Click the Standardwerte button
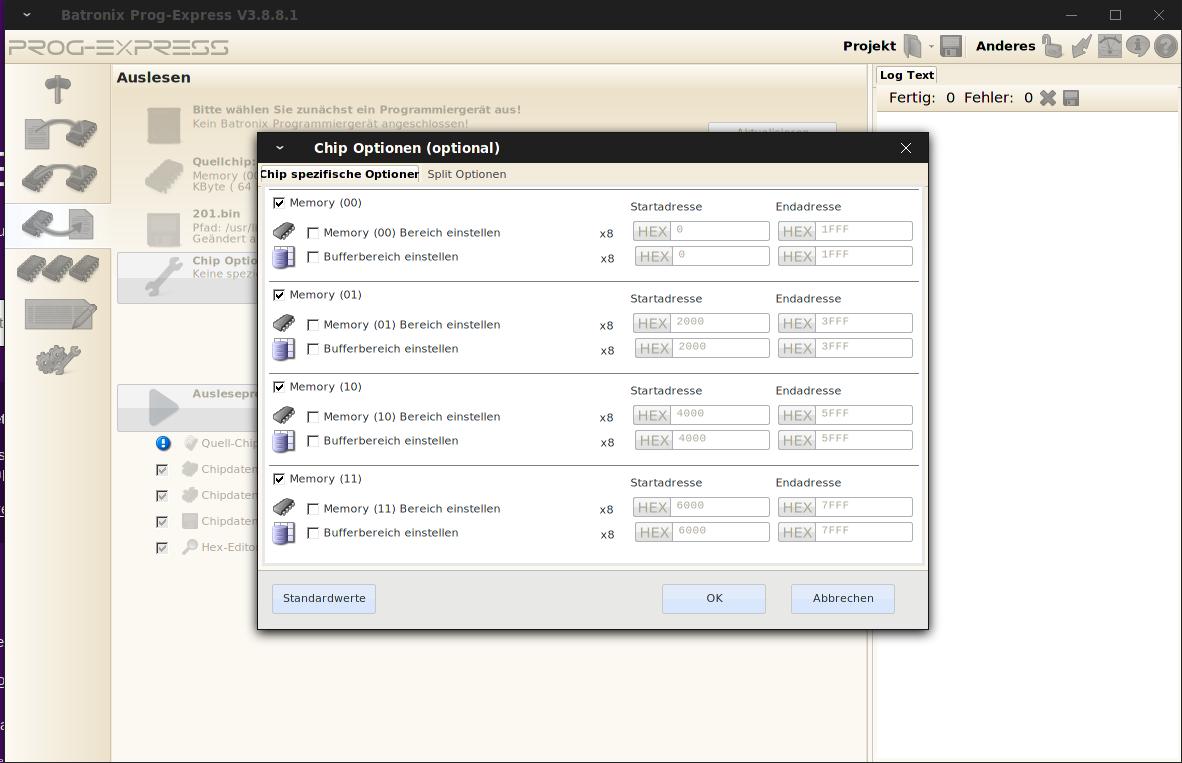The width and height of the screenshot is (1182, 763). [x=324, y=599]
